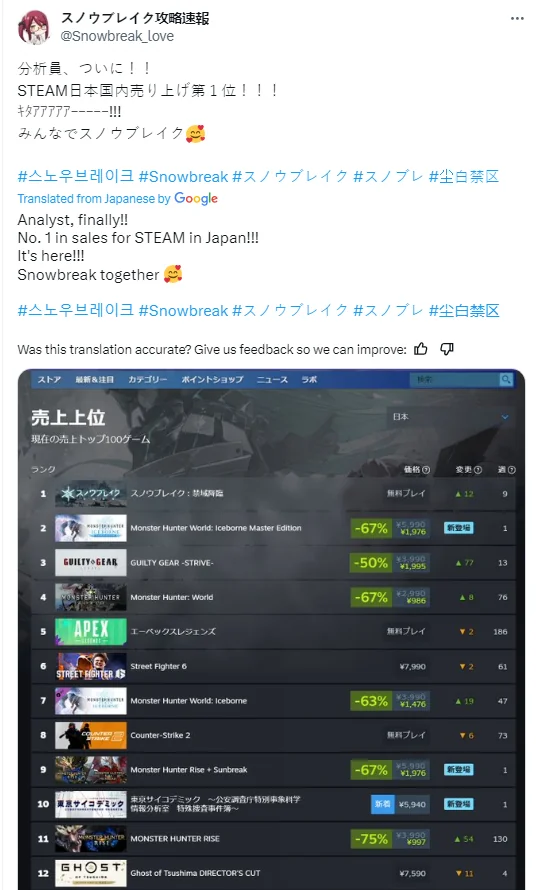Open the ストア tab in Steam nav
The height and width of the screenshot is (890, 541).
[49, 379]
